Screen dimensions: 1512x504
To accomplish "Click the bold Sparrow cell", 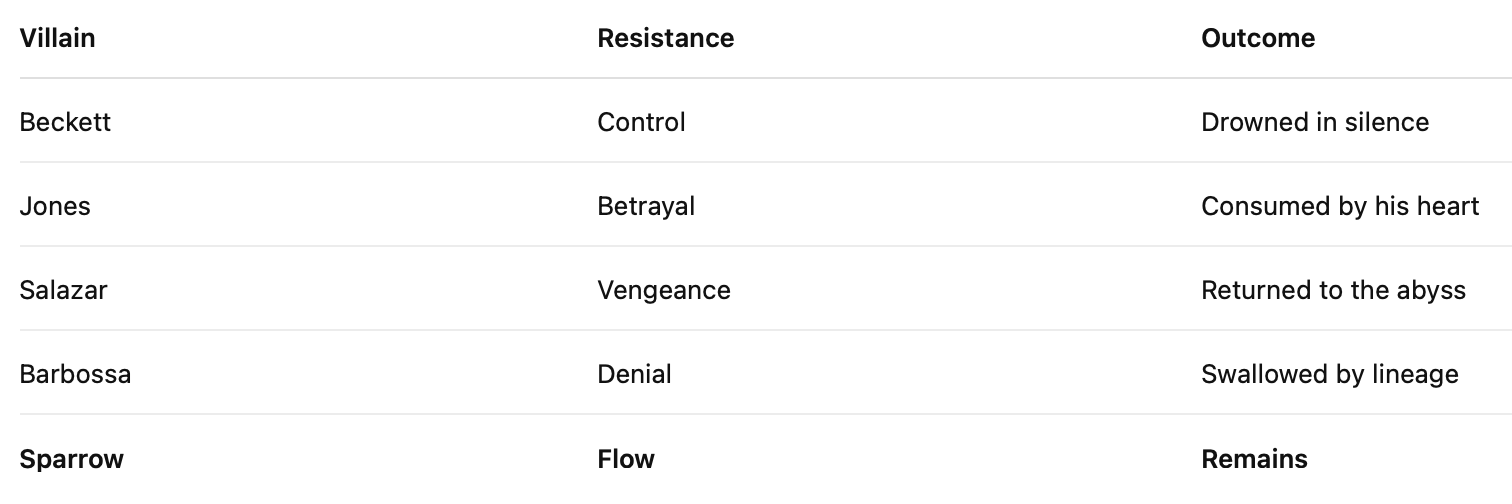I will [x=71, y=459].
